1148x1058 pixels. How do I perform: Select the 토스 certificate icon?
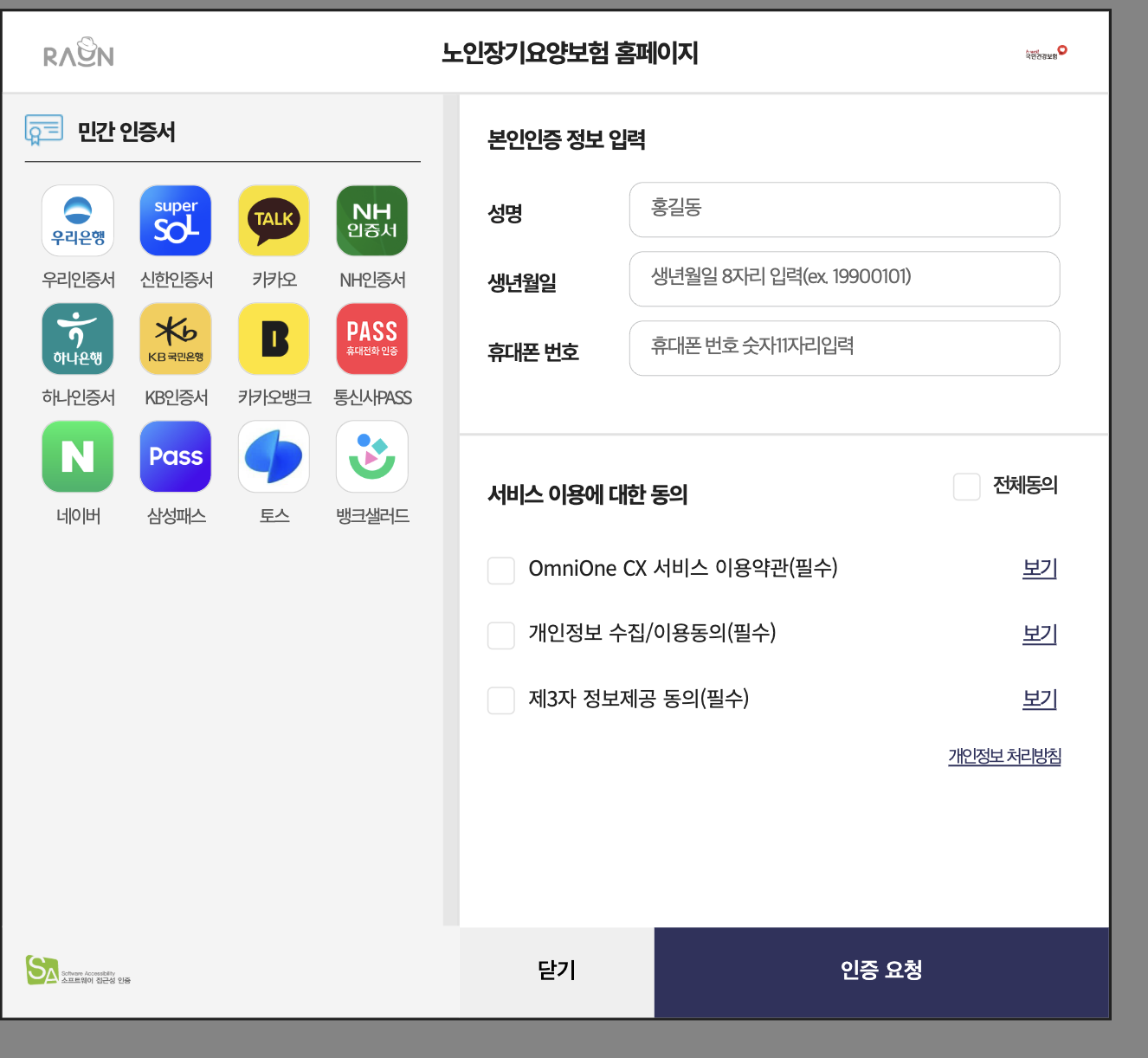pyautogui.click(x=274, y=456)
